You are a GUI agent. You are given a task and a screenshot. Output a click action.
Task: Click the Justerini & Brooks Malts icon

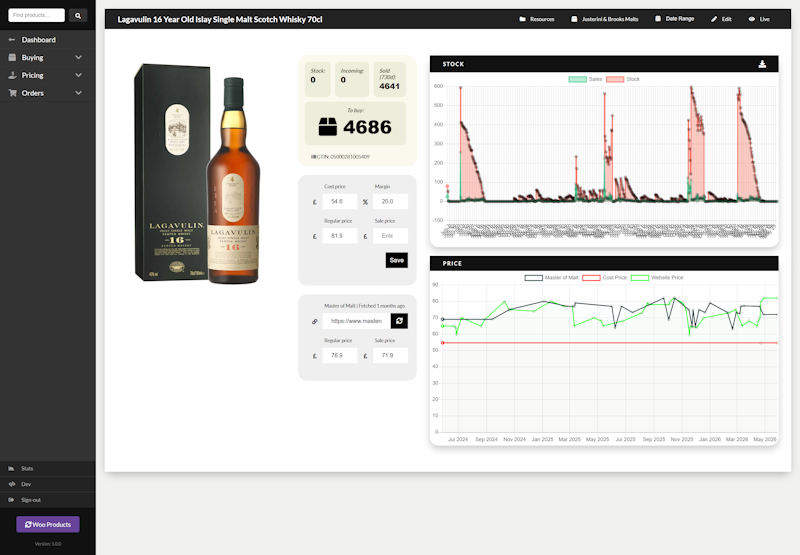coord(574,19)
